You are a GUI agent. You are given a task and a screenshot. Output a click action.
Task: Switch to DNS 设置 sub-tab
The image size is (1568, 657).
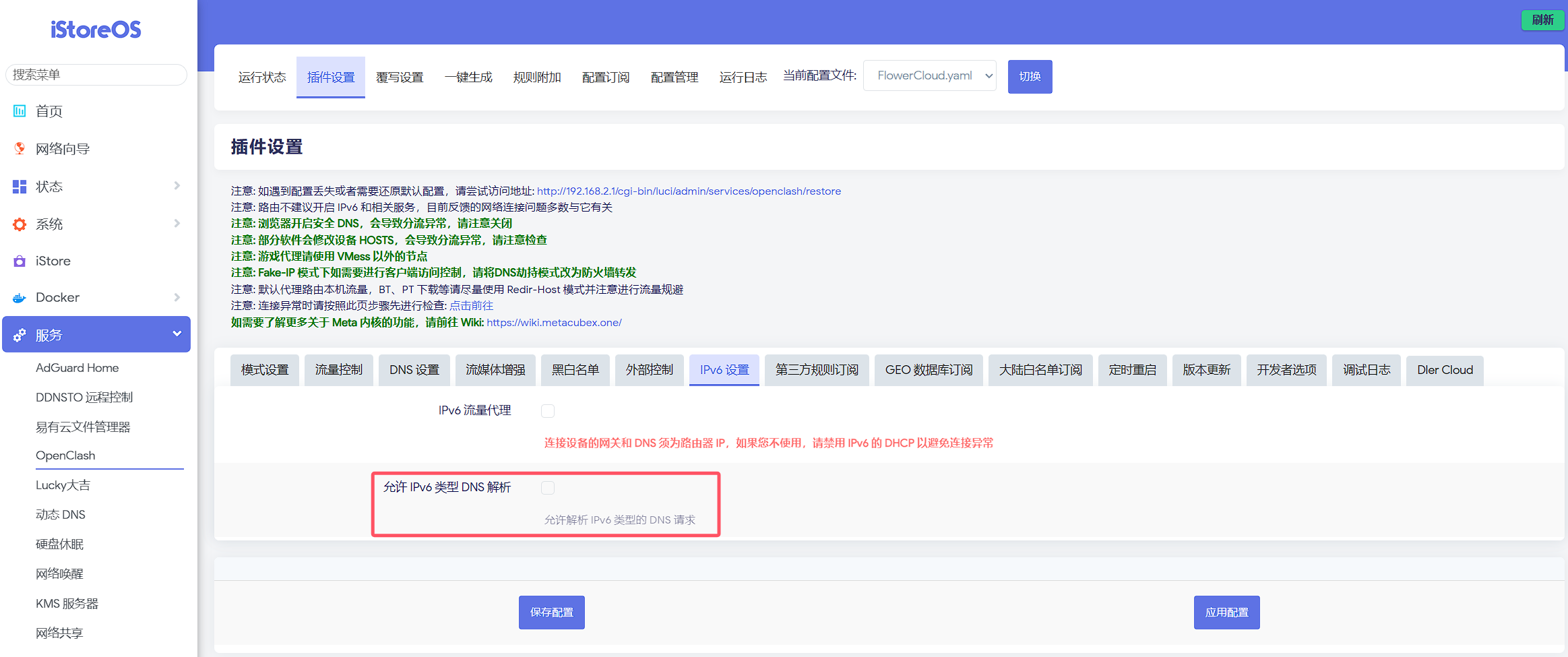point(414,370)
